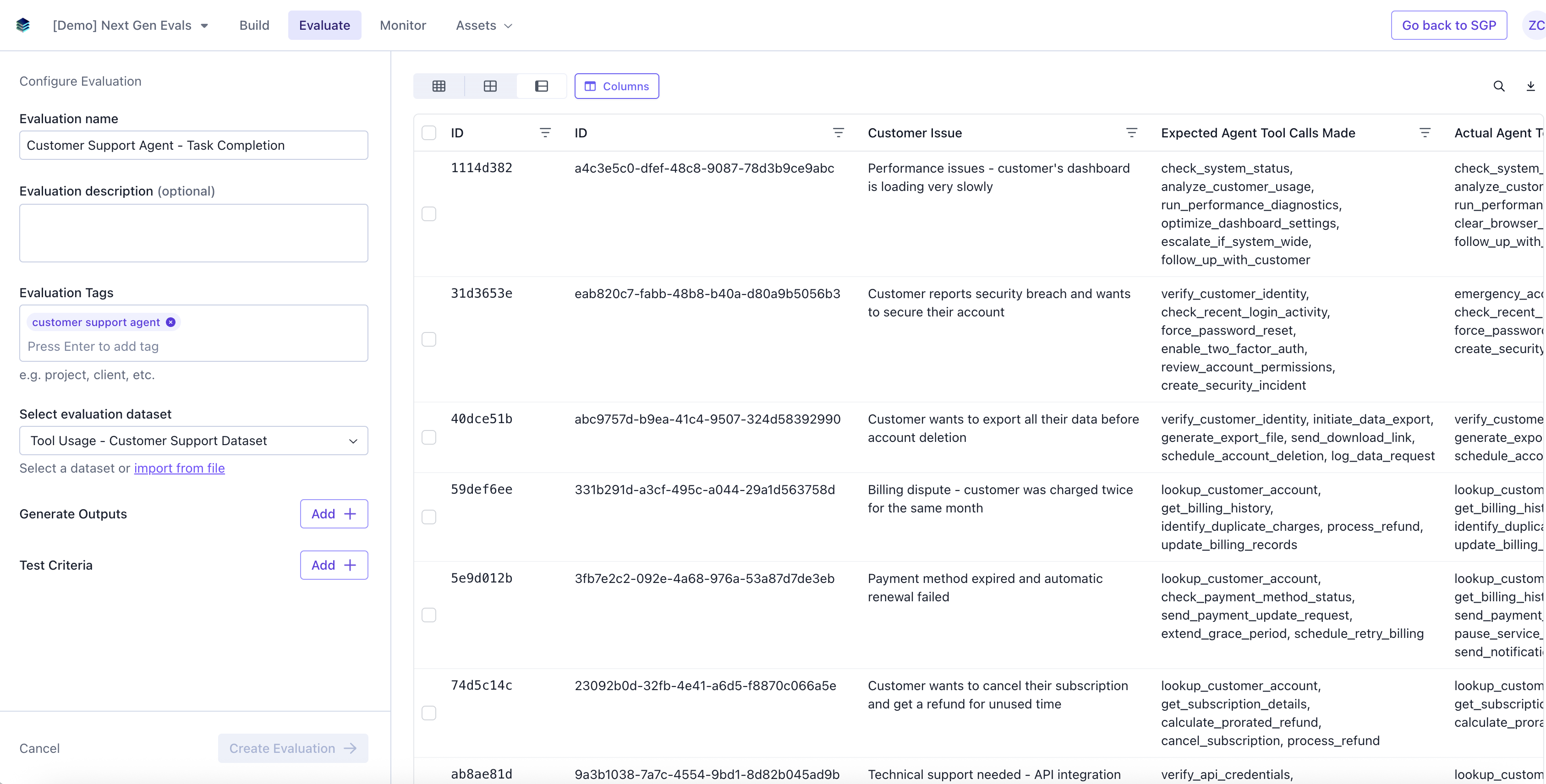Go to the Build tab
1546x784 pixels.
(254, 25)
